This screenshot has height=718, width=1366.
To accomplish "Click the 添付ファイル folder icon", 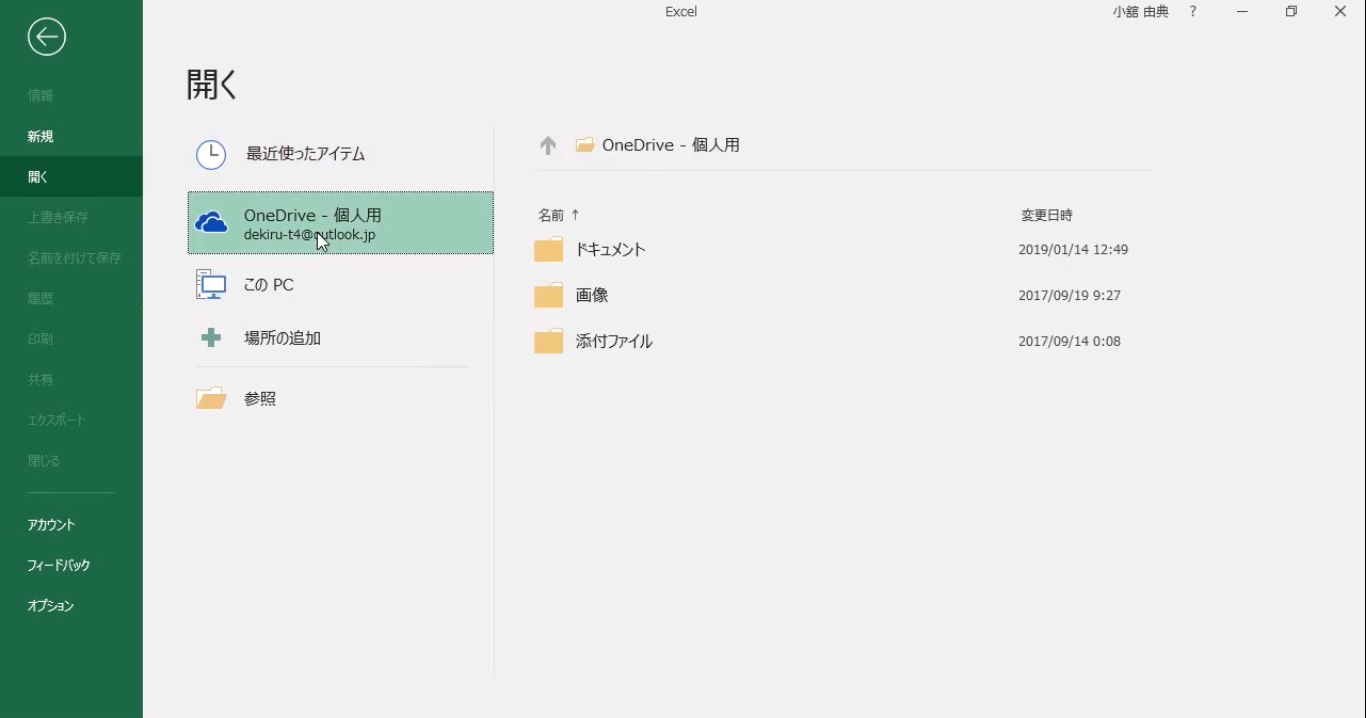I will (549, 341).
